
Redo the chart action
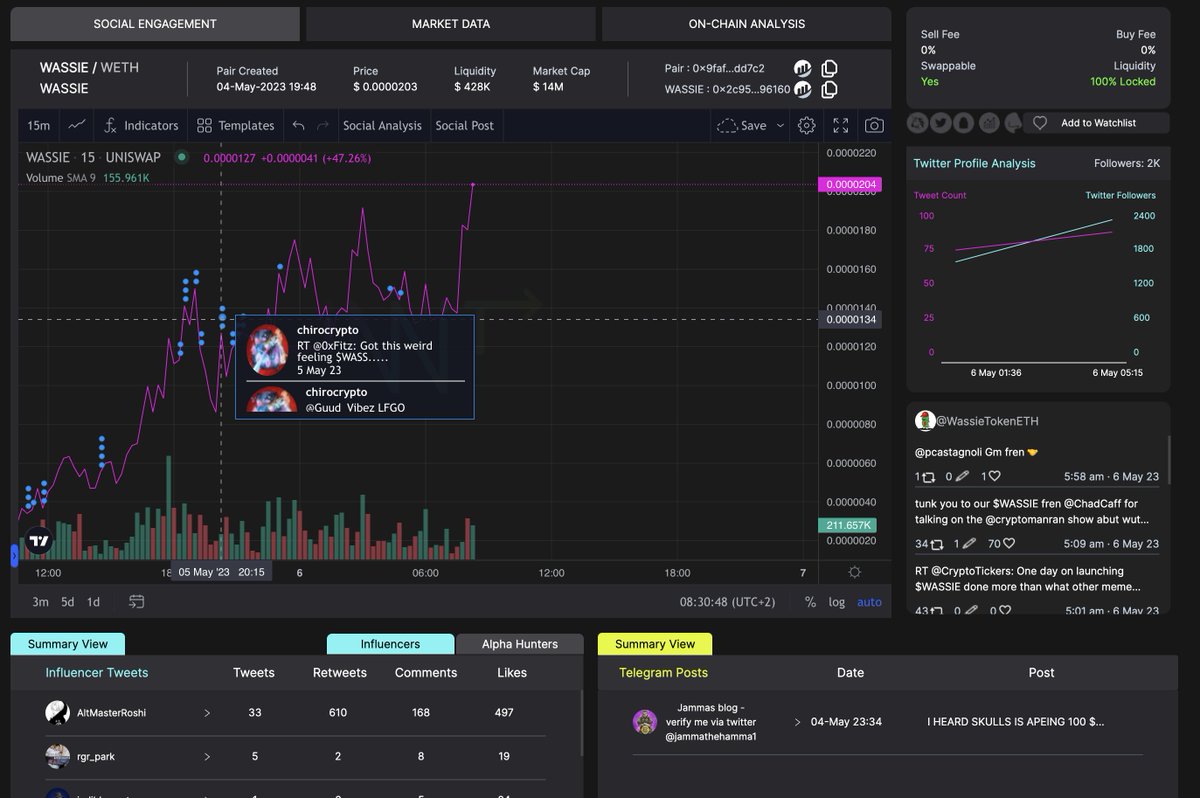tap(322, 125)
